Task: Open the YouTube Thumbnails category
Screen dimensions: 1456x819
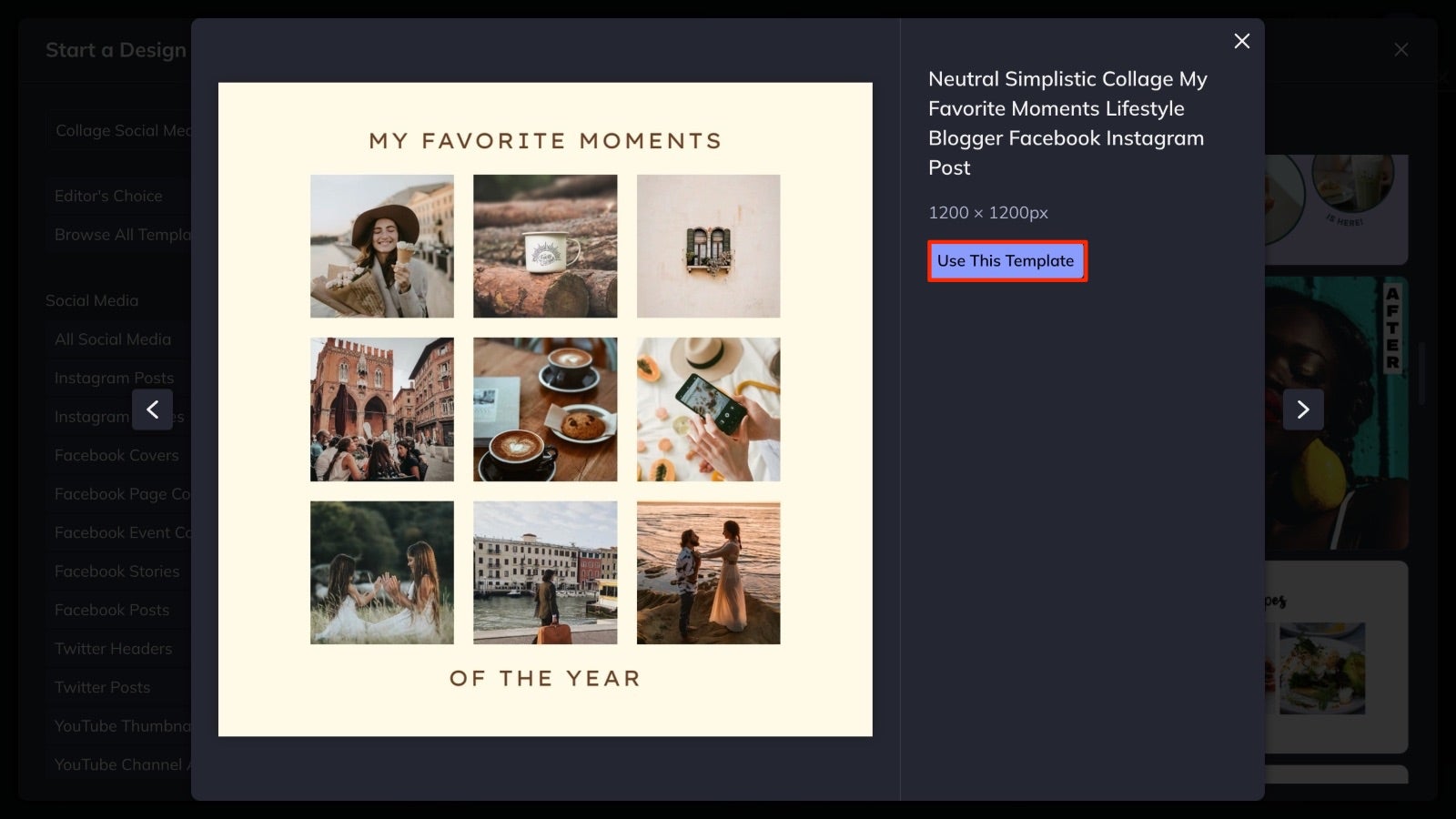Action: pyautogui.click(x=121, y=725)
